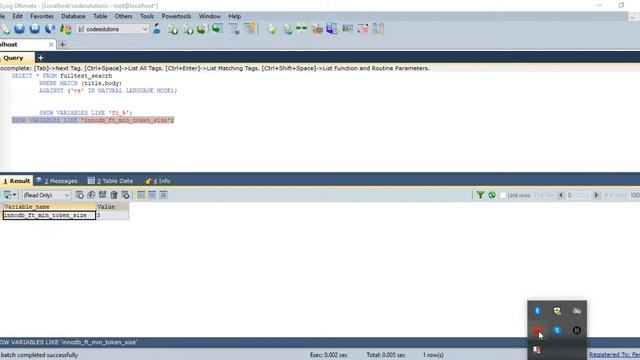Open the Tools menu
Screen dimensions: 640x360
tap(147, 16)
